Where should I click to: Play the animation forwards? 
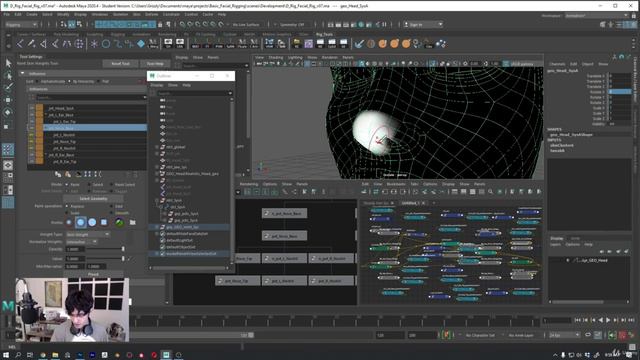coord(608,320)
